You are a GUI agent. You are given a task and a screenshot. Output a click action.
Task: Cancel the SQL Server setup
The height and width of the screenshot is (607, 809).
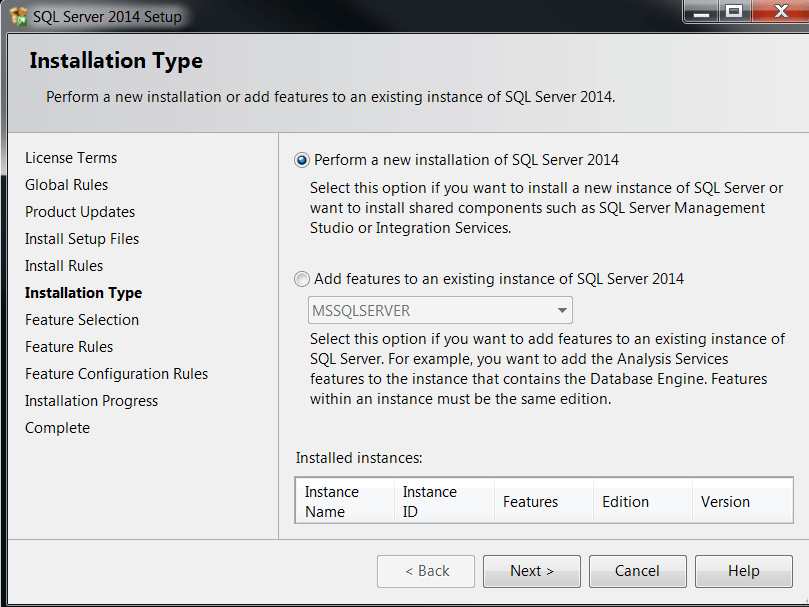pos(638,571)
